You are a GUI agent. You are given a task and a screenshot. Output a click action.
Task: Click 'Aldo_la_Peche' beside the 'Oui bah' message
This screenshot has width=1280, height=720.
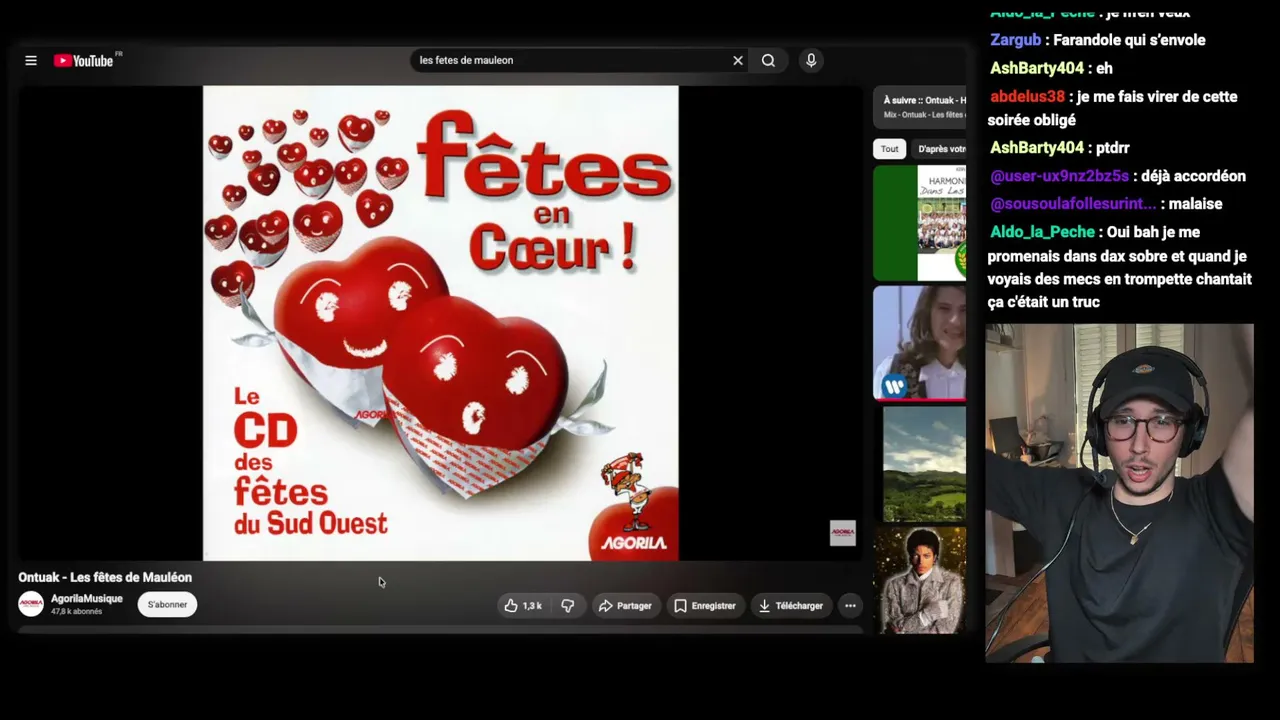pos(1042,232)
